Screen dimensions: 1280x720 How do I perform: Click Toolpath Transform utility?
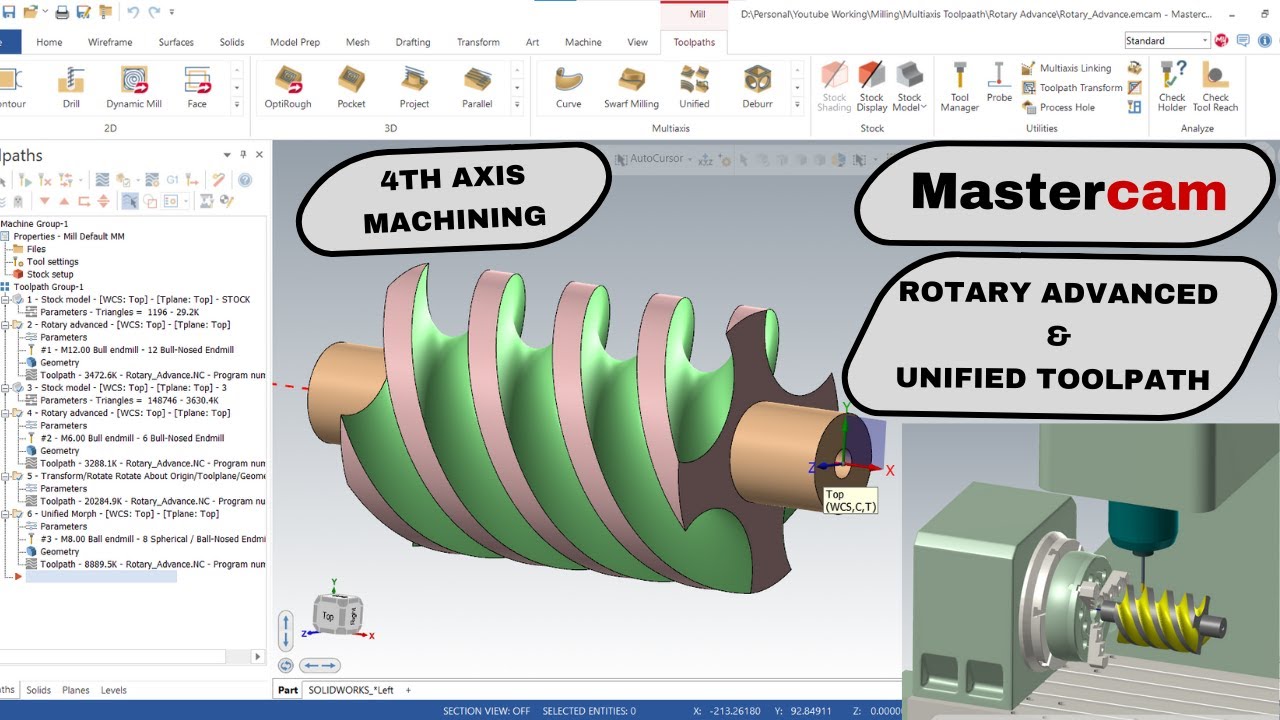pos(1071,88)
